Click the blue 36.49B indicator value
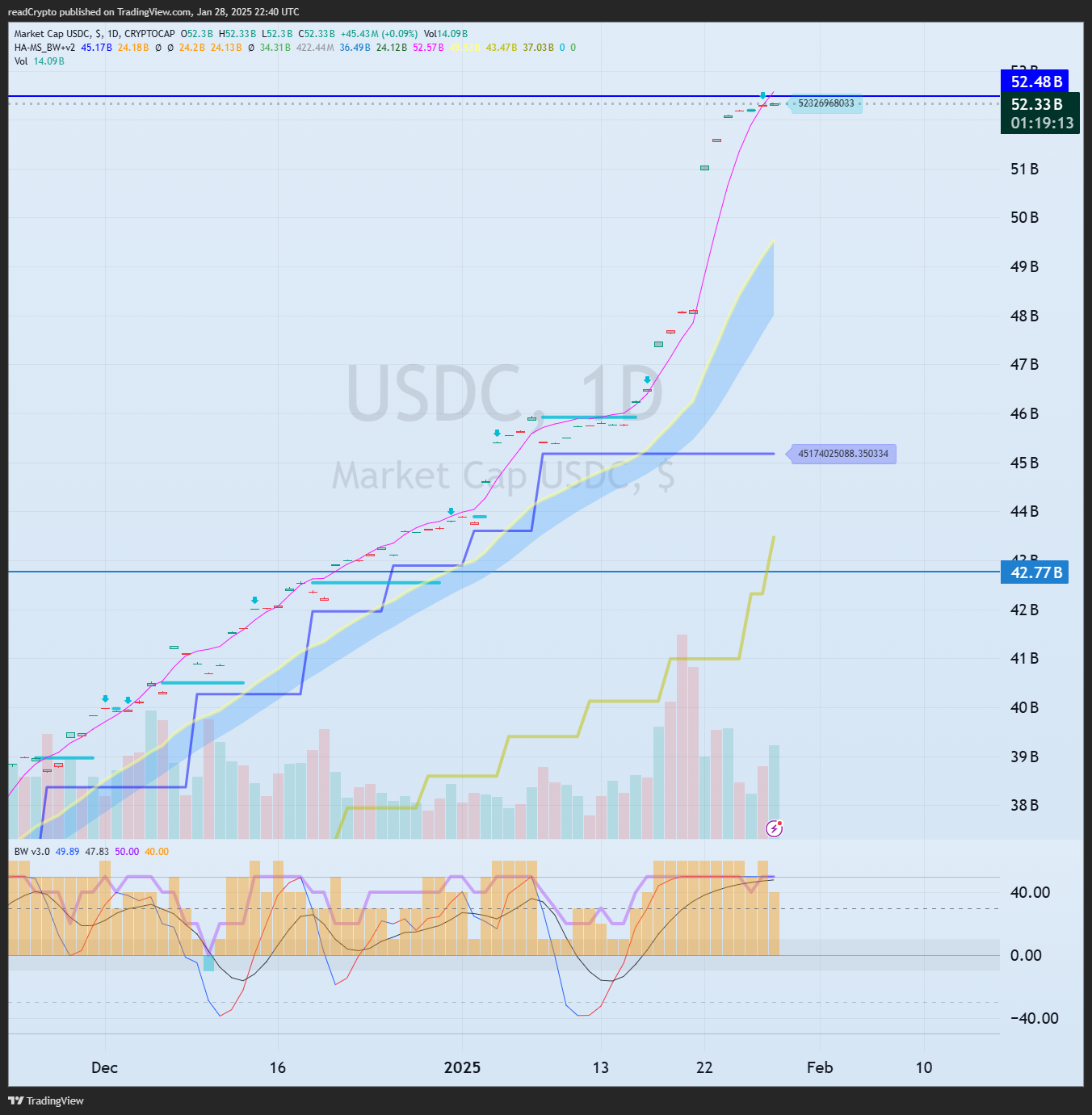1092x1115 pixels. click(355, 48)
